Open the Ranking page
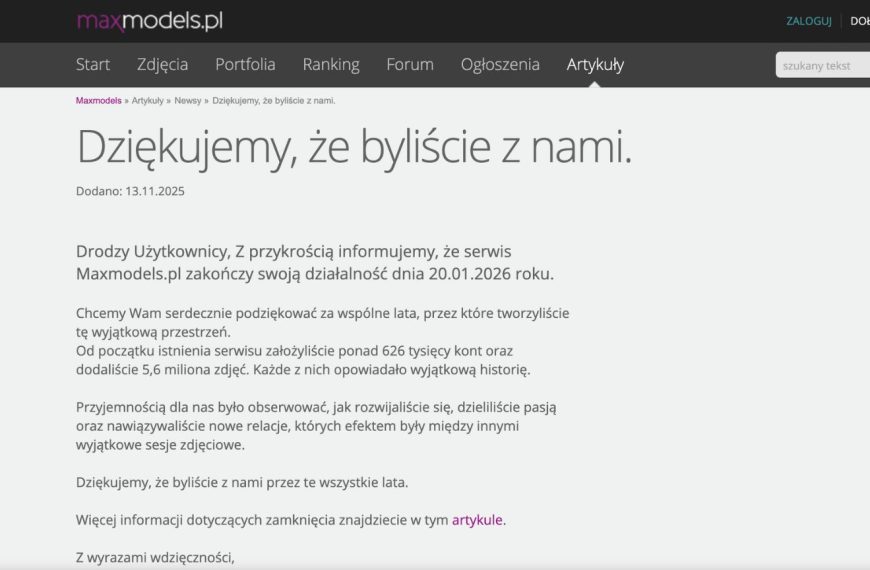The height and width of the screenshot is (570, 870). coord(331,65)
